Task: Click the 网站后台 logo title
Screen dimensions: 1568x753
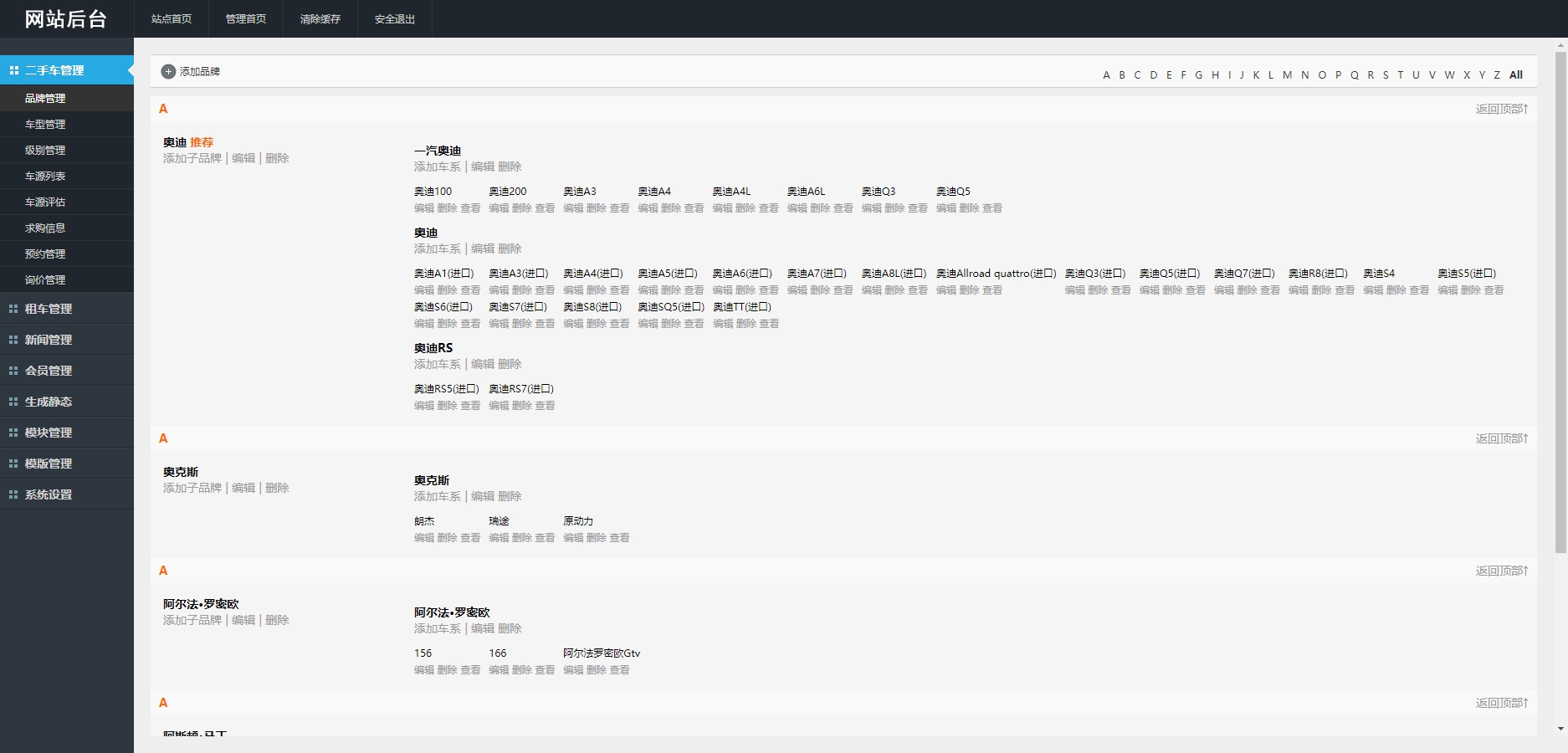Action: [x=66, y=19]
